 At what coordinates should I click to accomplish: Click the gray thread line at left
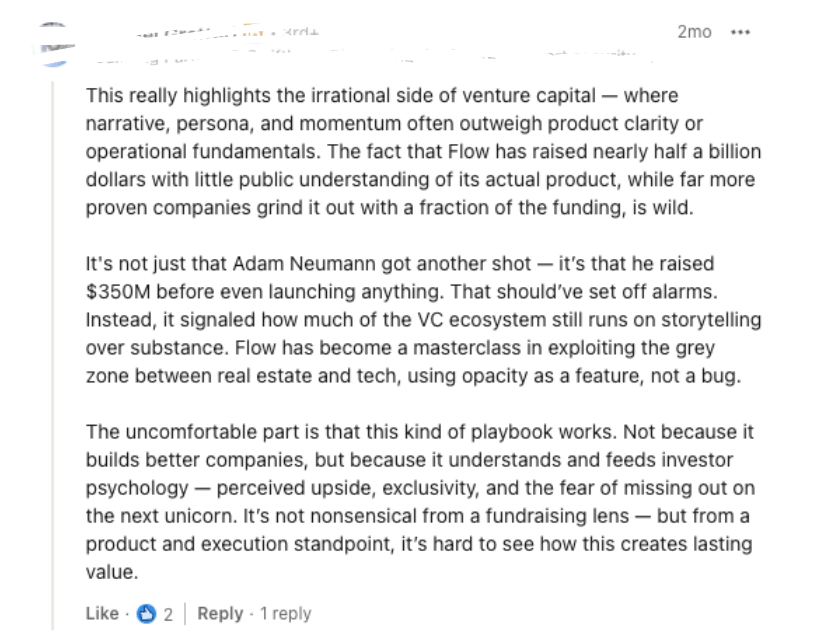[x=53, y=355]
